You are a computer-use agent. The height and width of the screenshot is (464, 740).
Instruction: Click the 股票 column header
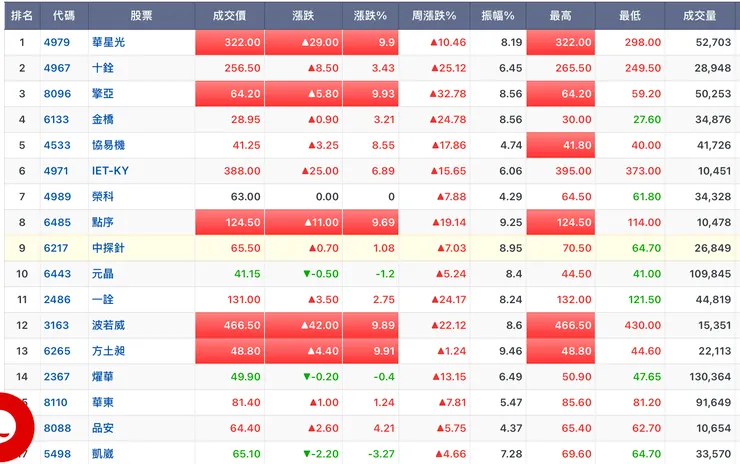(142, 16)
